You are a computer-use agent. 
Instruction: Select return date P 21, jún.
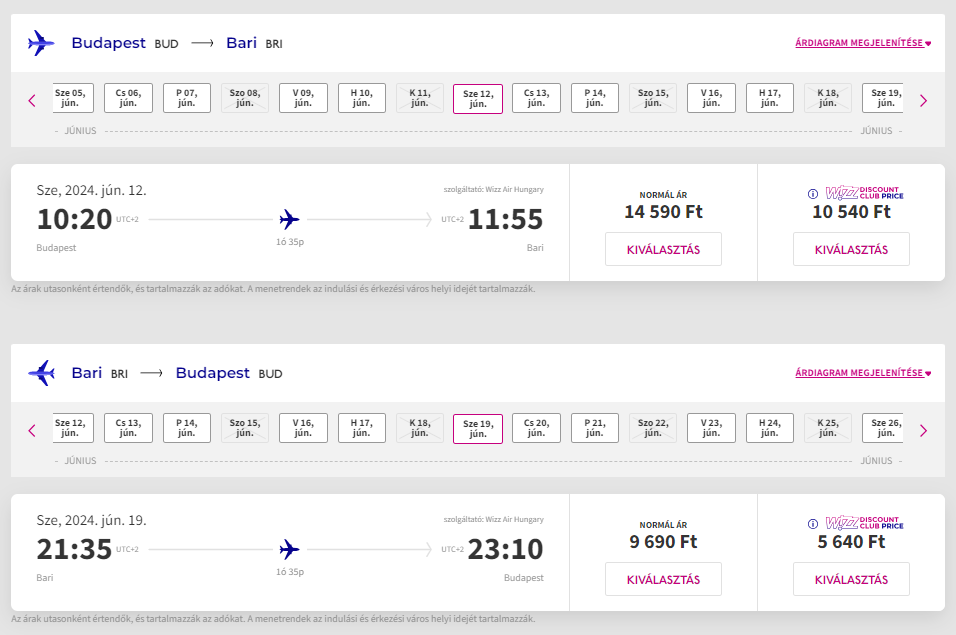(594, 428)
